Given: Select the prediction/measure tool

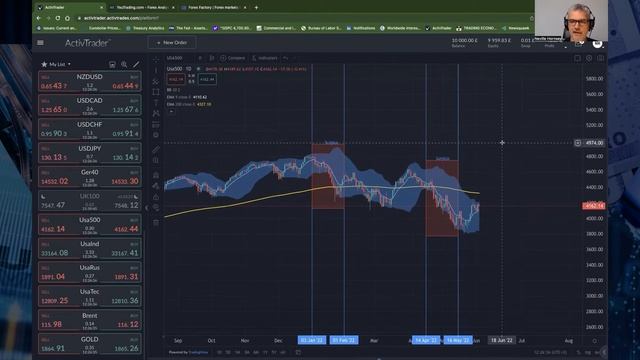Looking at the screenshot, I should pyautogui.click(x=156, y=124).
